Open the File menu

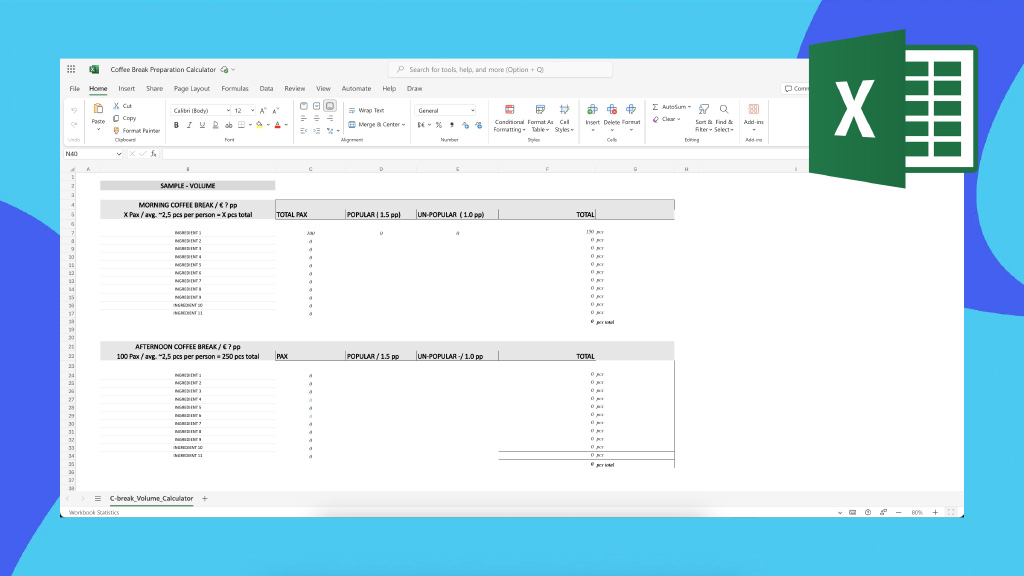tap(74, 88)
